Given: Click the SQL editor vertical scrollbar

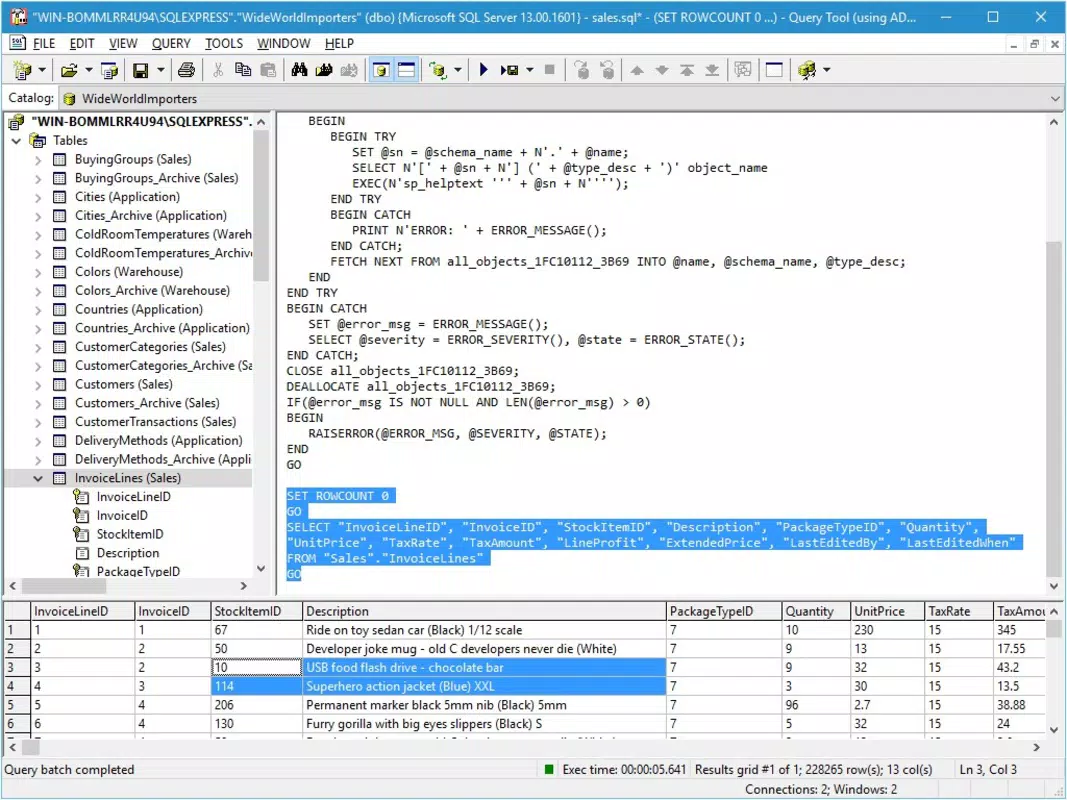Looking at the screenshot, I should (x=1053, y=354).
